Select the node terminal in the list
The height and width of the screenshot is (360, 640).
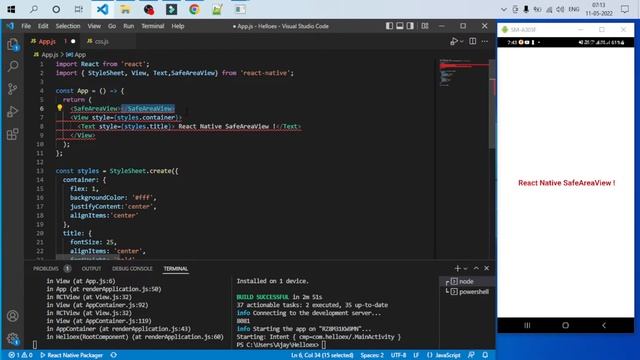point(467,281)
